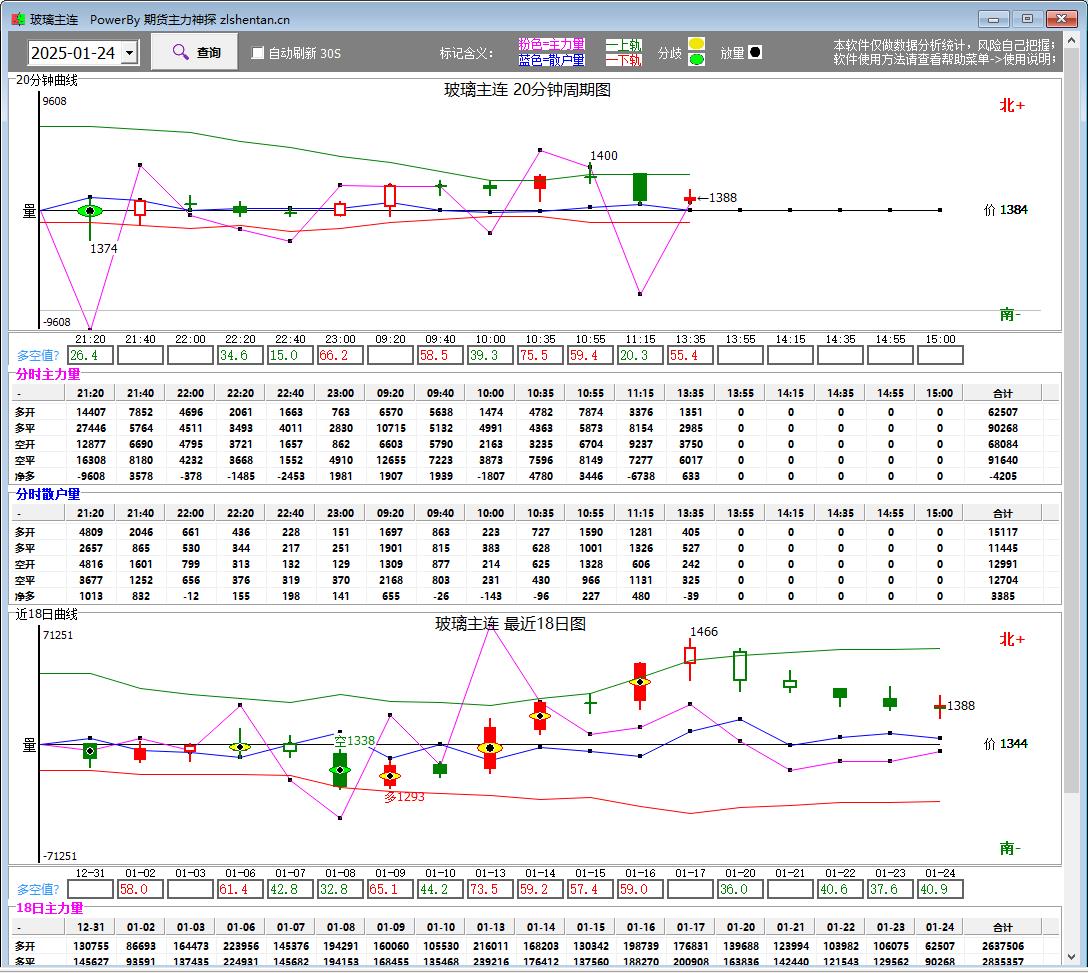Click the 分时散户量 section label
Image resolution: width=1088 pixels, height=973 pixels.
pyautogui.click(x=48, y=495)
